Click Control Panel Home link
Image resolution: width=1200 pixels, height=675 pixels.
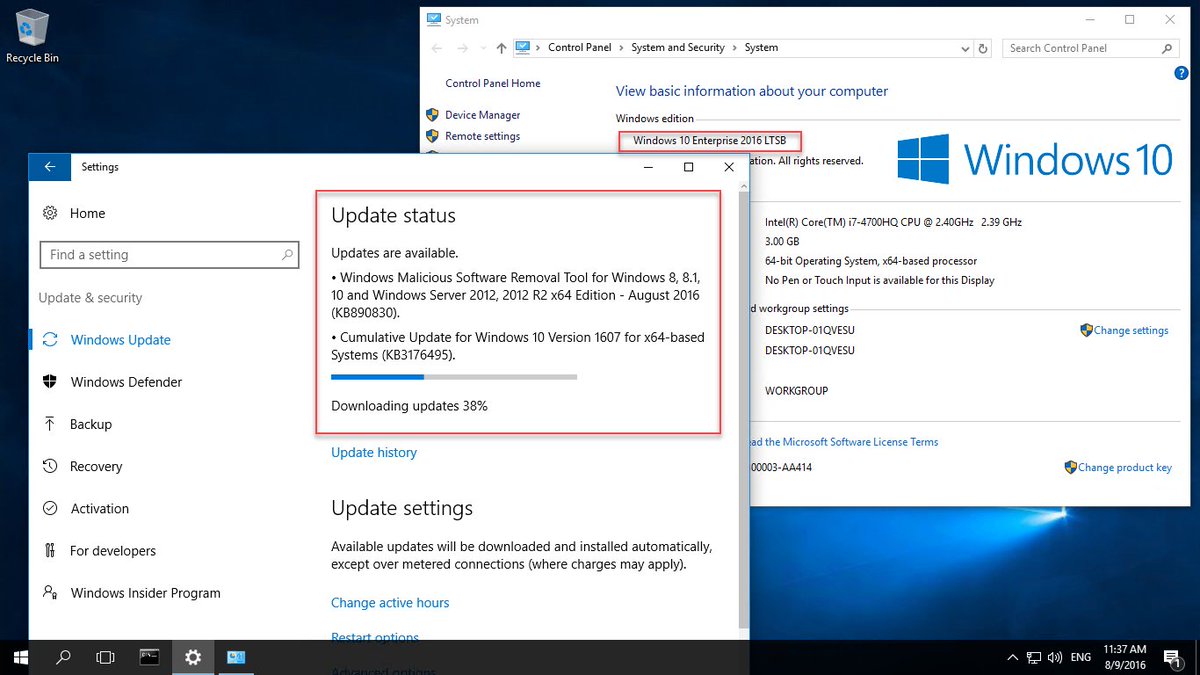click(493, 84)
